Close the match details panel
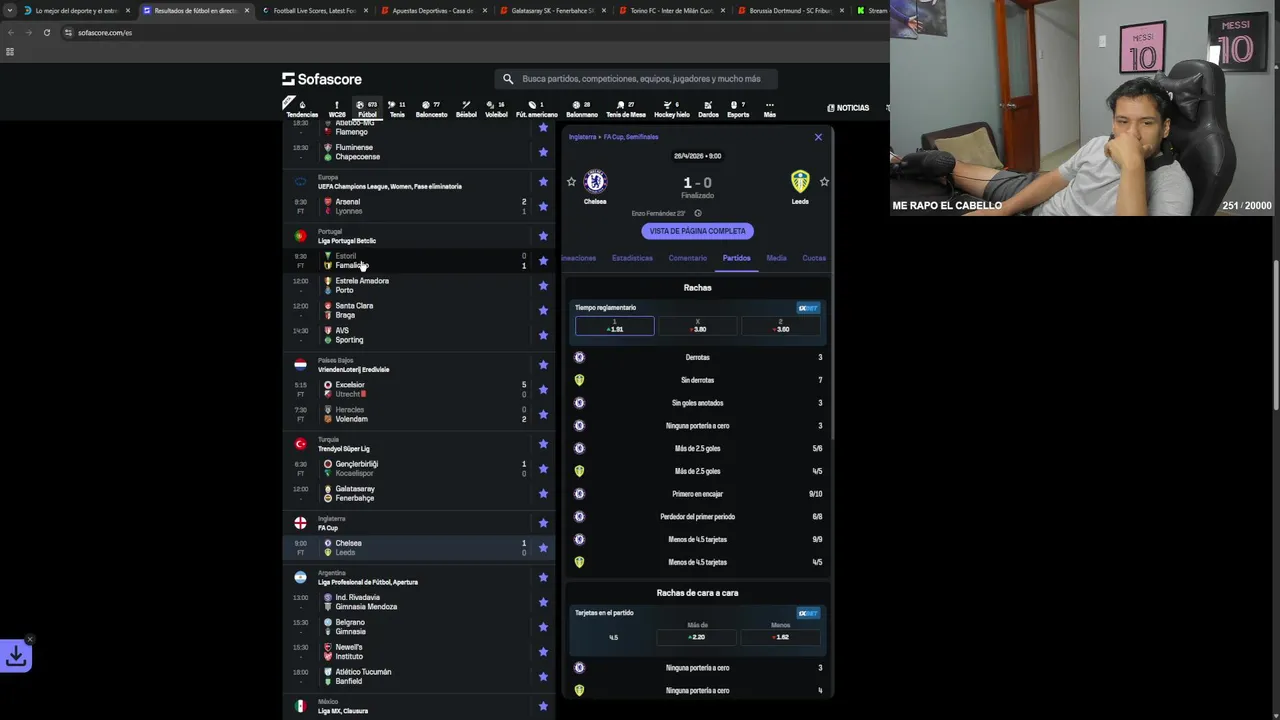This screenshot has height=720, width=1280. point(818,137)
